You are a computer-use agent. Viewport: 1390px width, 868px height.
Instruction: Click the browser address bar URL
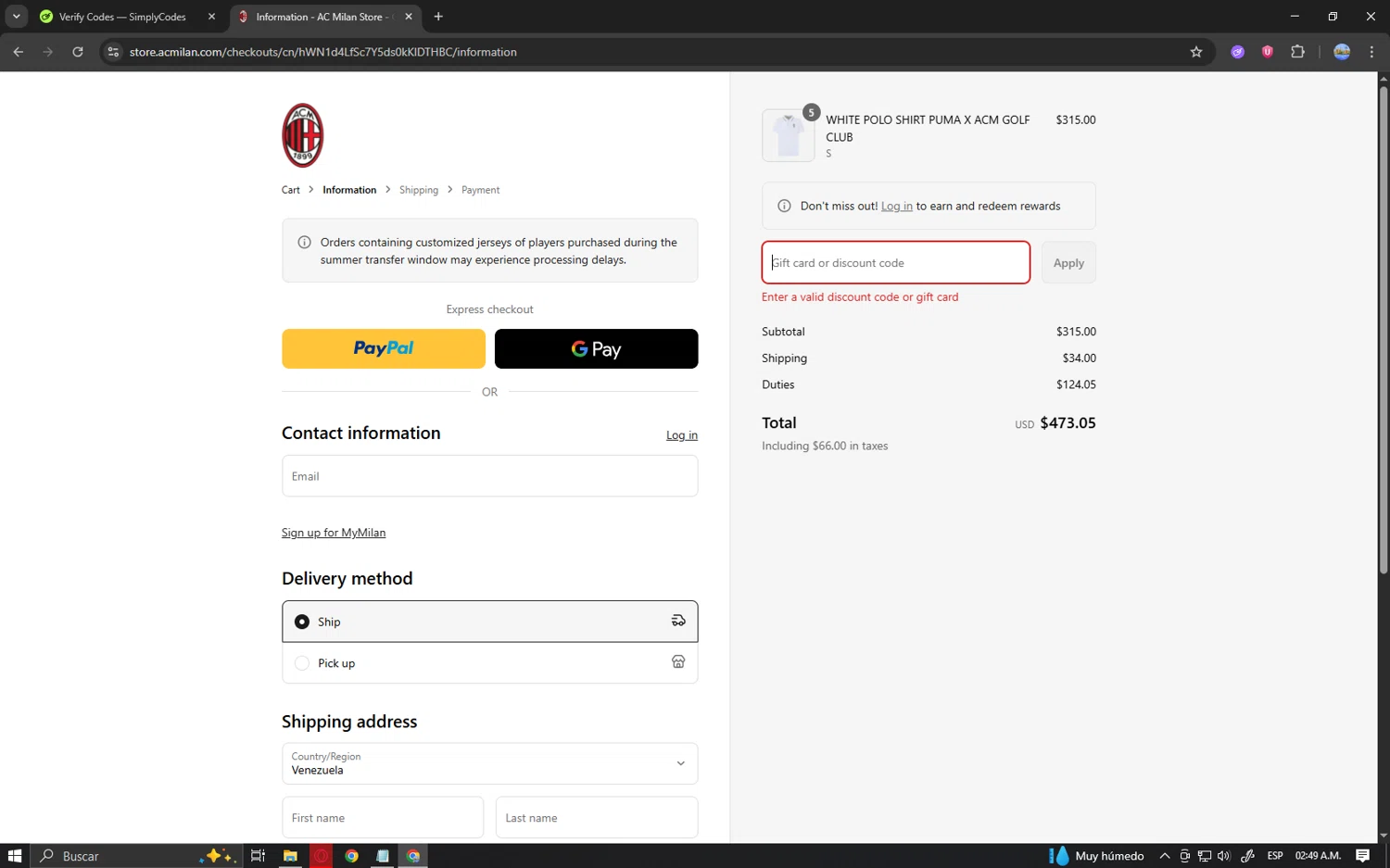pos(323,52)
